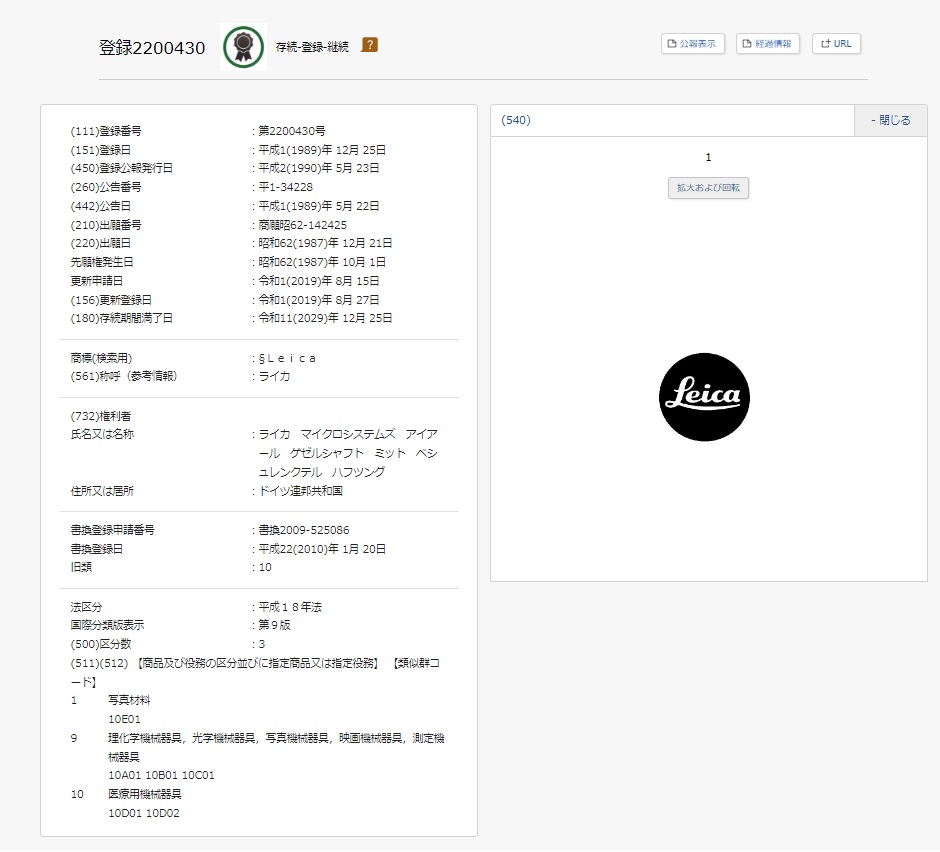Screen dimensions: 940x852
Task: Click the codes 10A01 10B01 10C01
Action: pos(161,775)
